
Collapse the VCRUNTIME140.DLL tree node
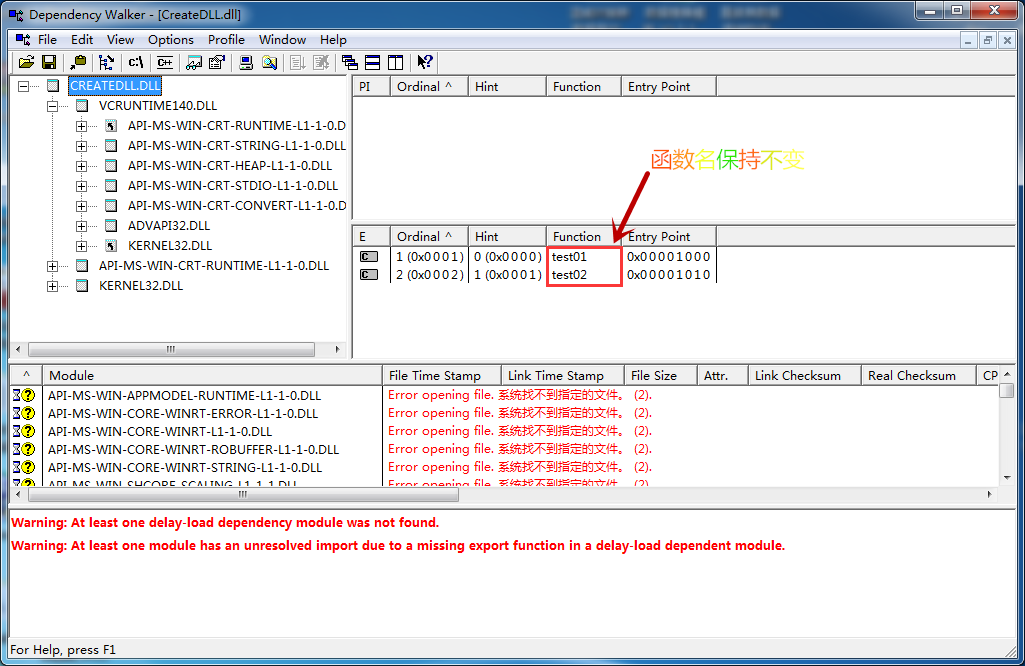53,106
